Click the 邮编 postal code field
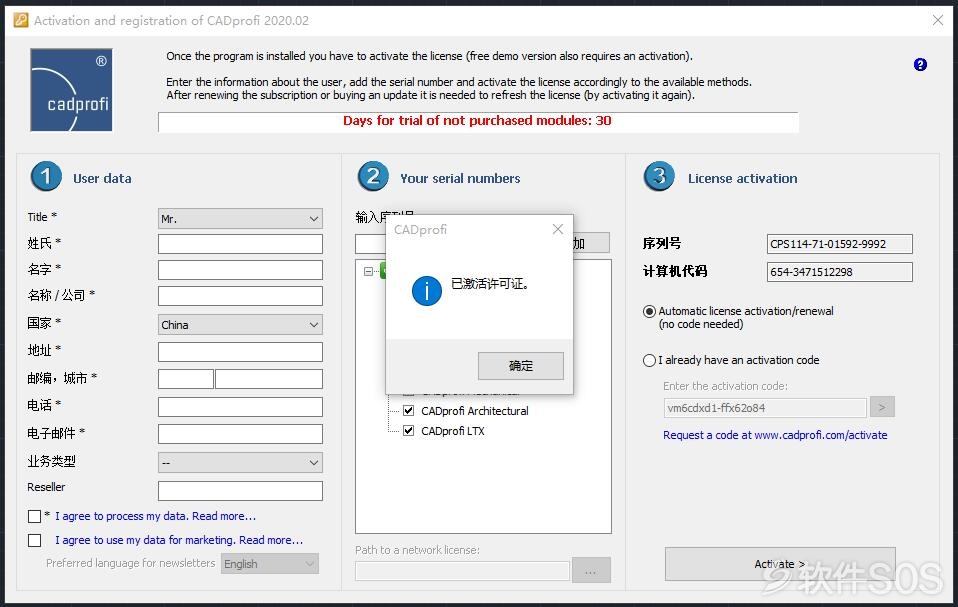The image size is (958, 607). (x=186, y=379)
